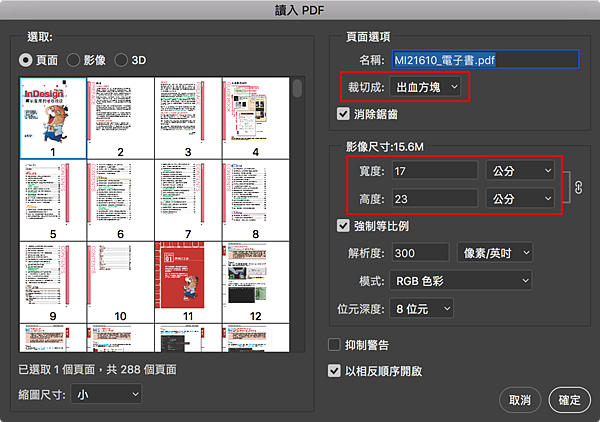Select page 4 thumbnail
Screen dimensions: 600x422
pos(256,118)
